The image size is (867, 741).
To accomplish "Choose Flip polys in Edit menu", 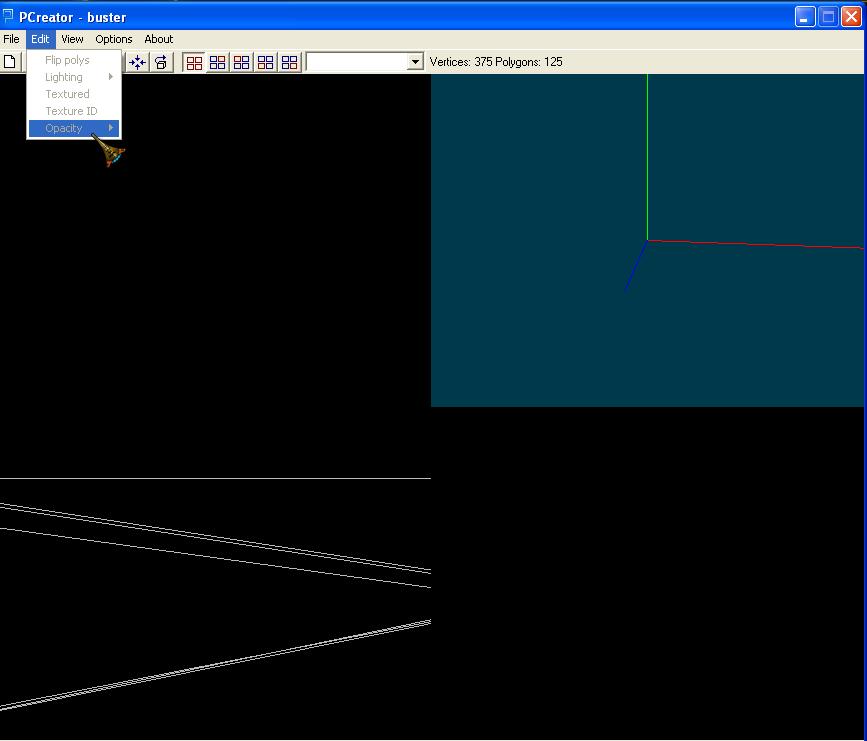I will pyautogui.click(x=74, y=60).
